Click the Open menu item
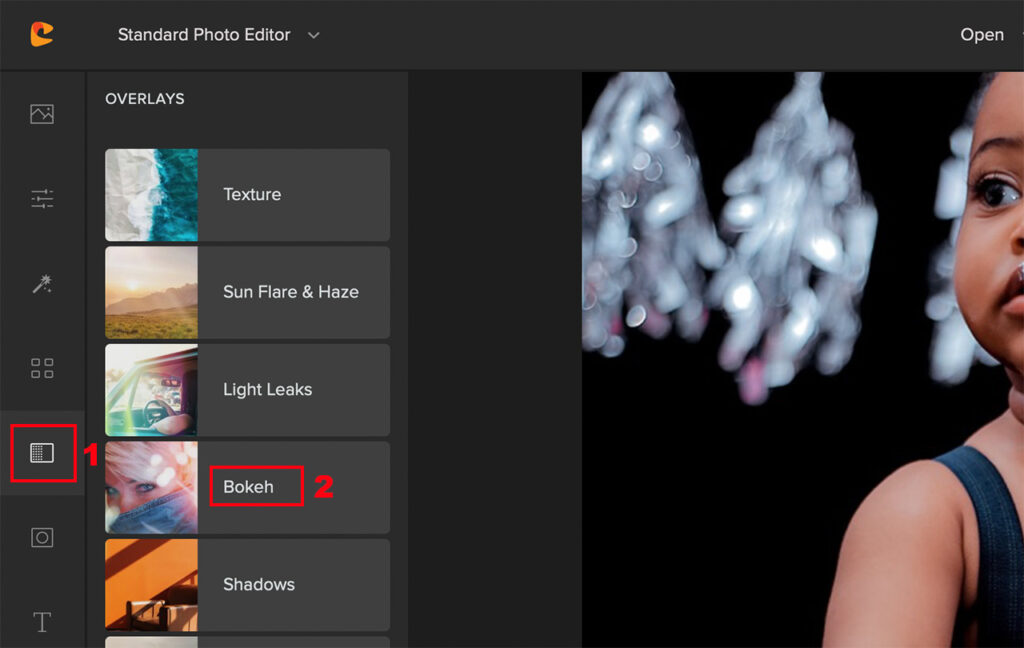Screen dimensions: 1024x648 [982, 35]
